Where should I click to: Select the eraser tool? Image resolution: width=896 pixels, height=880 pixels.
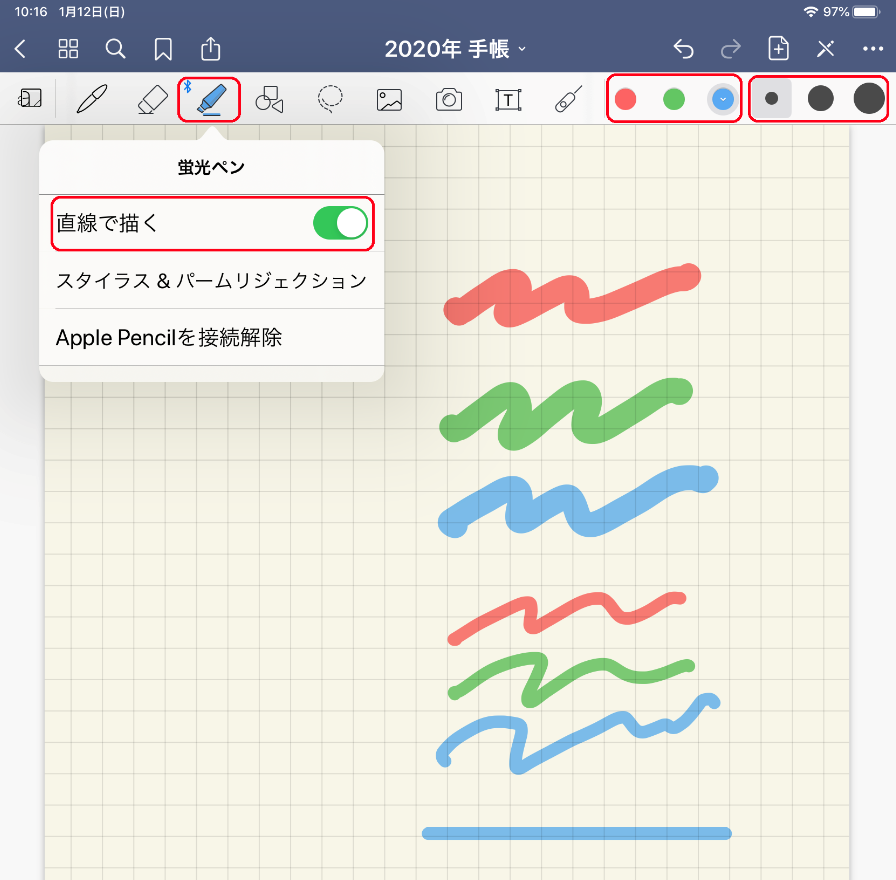click(153, 99)
